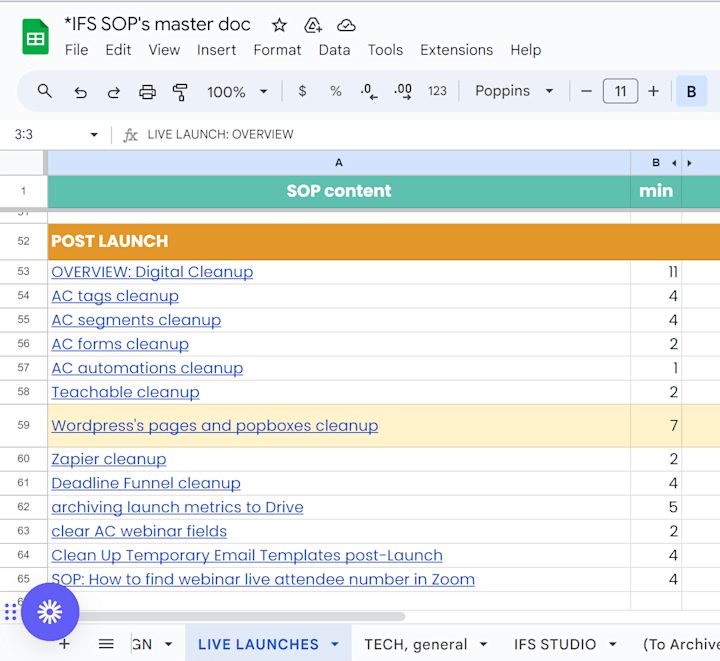Check the cloud save status icon
Image resolution: width=720 pixels, height=661 pixels.
[x=346, y=25]
